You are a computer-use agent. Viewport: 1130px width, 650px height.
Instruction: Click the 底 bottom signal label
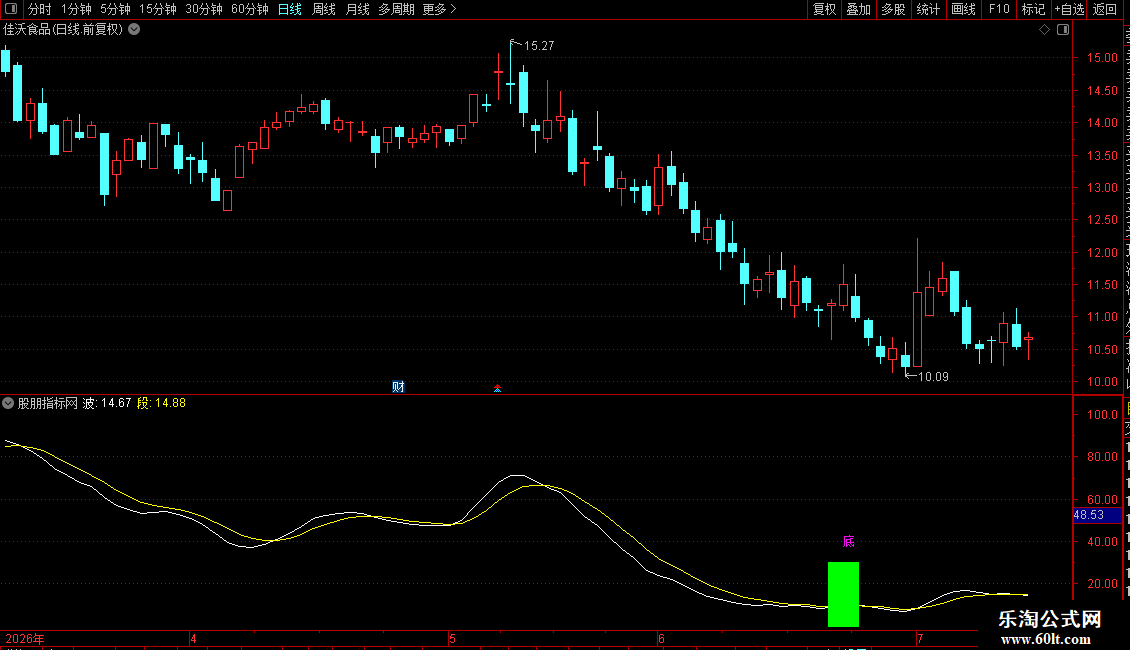coord(849,541)
